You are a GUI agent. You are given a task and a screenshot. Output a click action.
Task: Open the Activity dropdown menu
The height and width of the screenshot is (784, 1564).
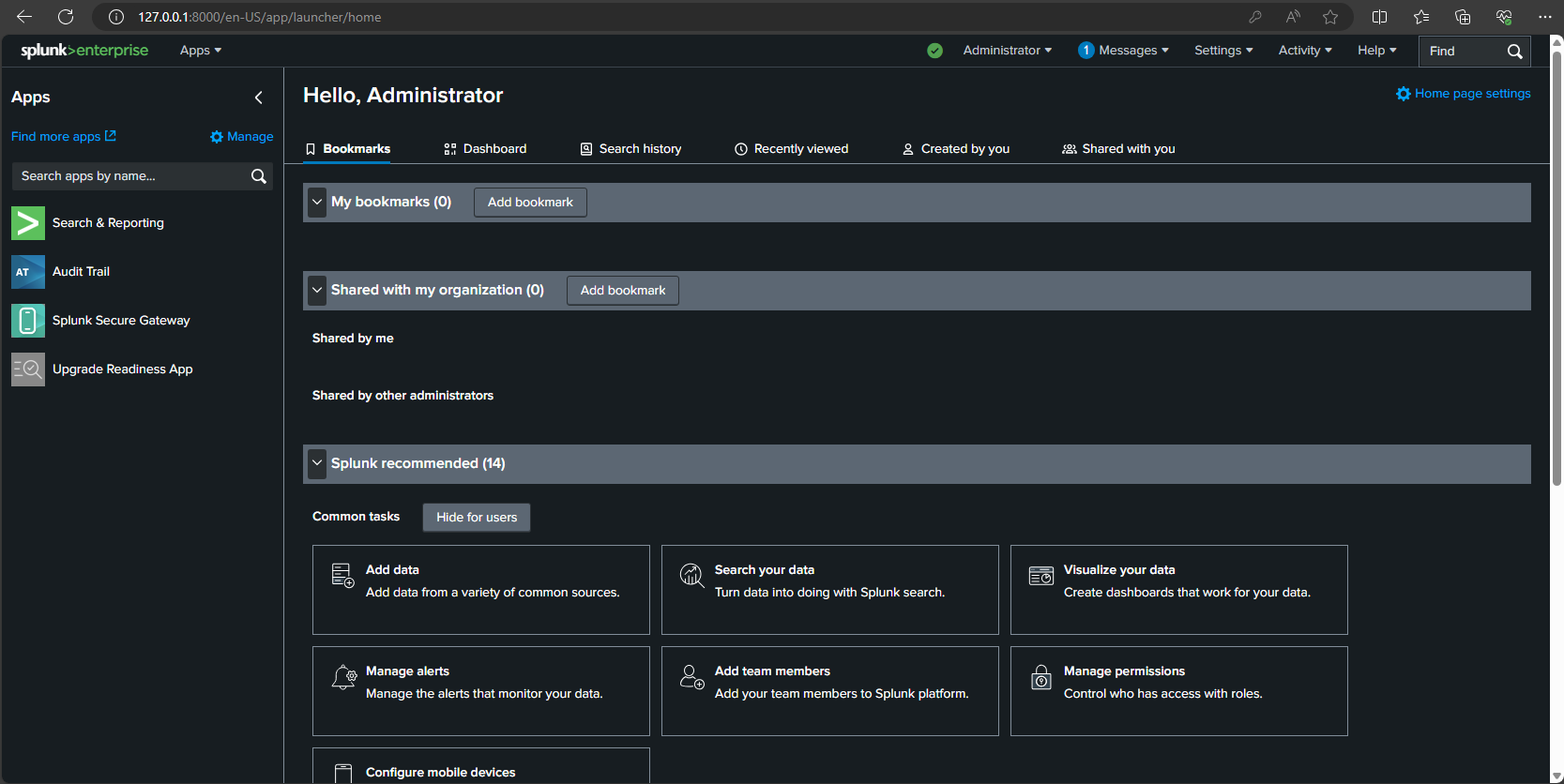point(1305,51)
